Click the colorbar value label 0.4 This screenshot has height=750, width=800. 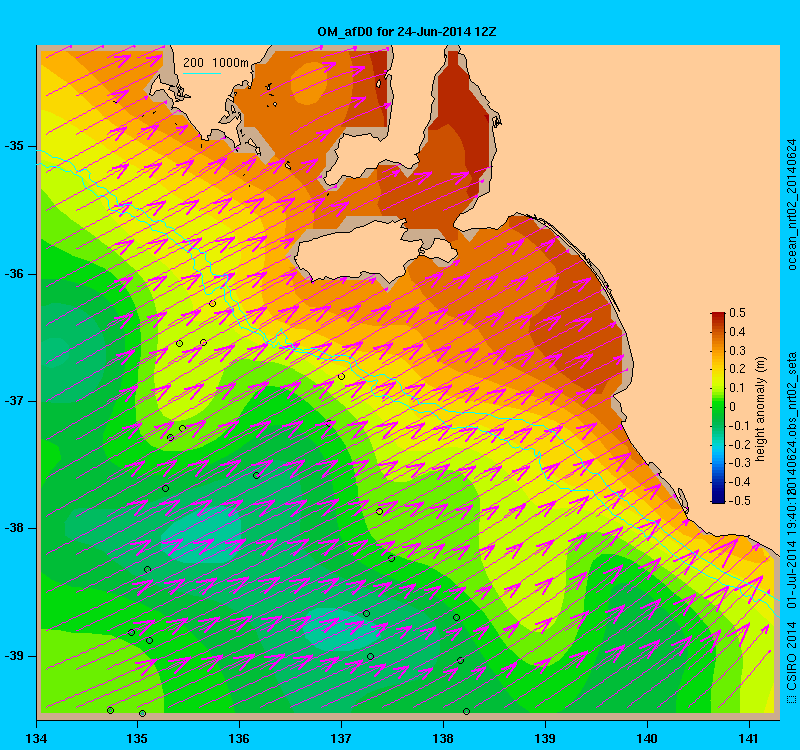click(x=737, y=332)
